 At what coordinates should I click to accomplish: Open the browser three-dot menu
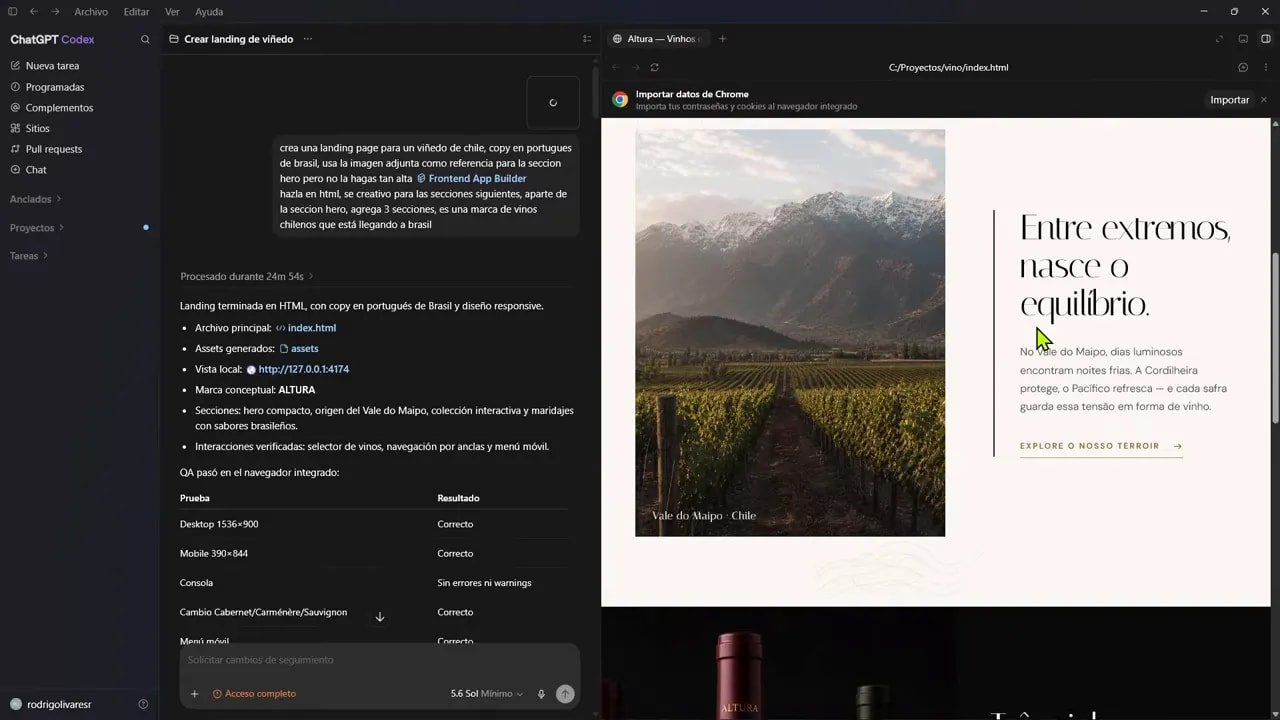pyautogui.click(x=1264, y=67)
